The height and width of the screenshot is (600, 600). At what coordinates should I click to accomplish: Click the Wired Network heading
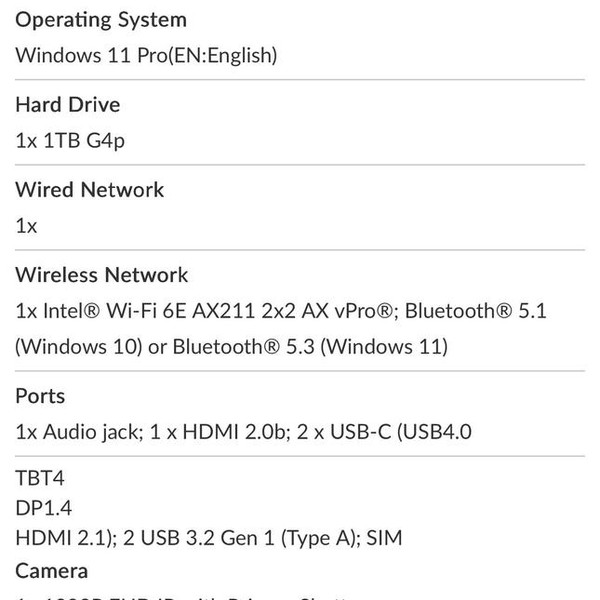point(90,190)
